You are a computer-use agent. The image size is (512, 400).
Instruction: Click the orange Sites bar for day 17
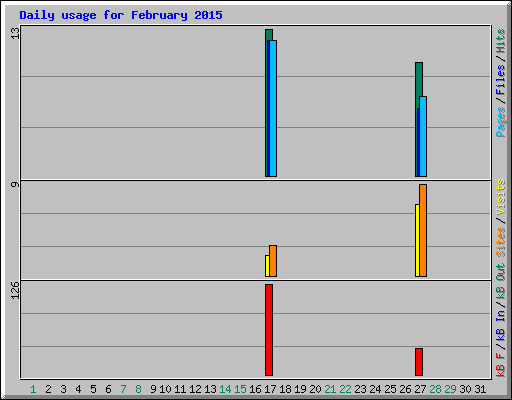pyautogui.click(x=273, y=261)
